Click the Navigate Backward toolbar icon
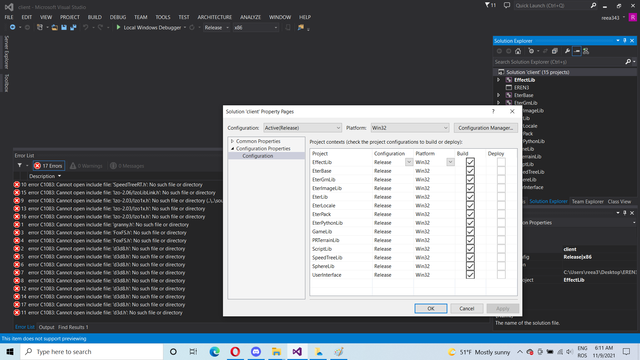The height and width of the screenshot is (360, 640). click(13, 27)
